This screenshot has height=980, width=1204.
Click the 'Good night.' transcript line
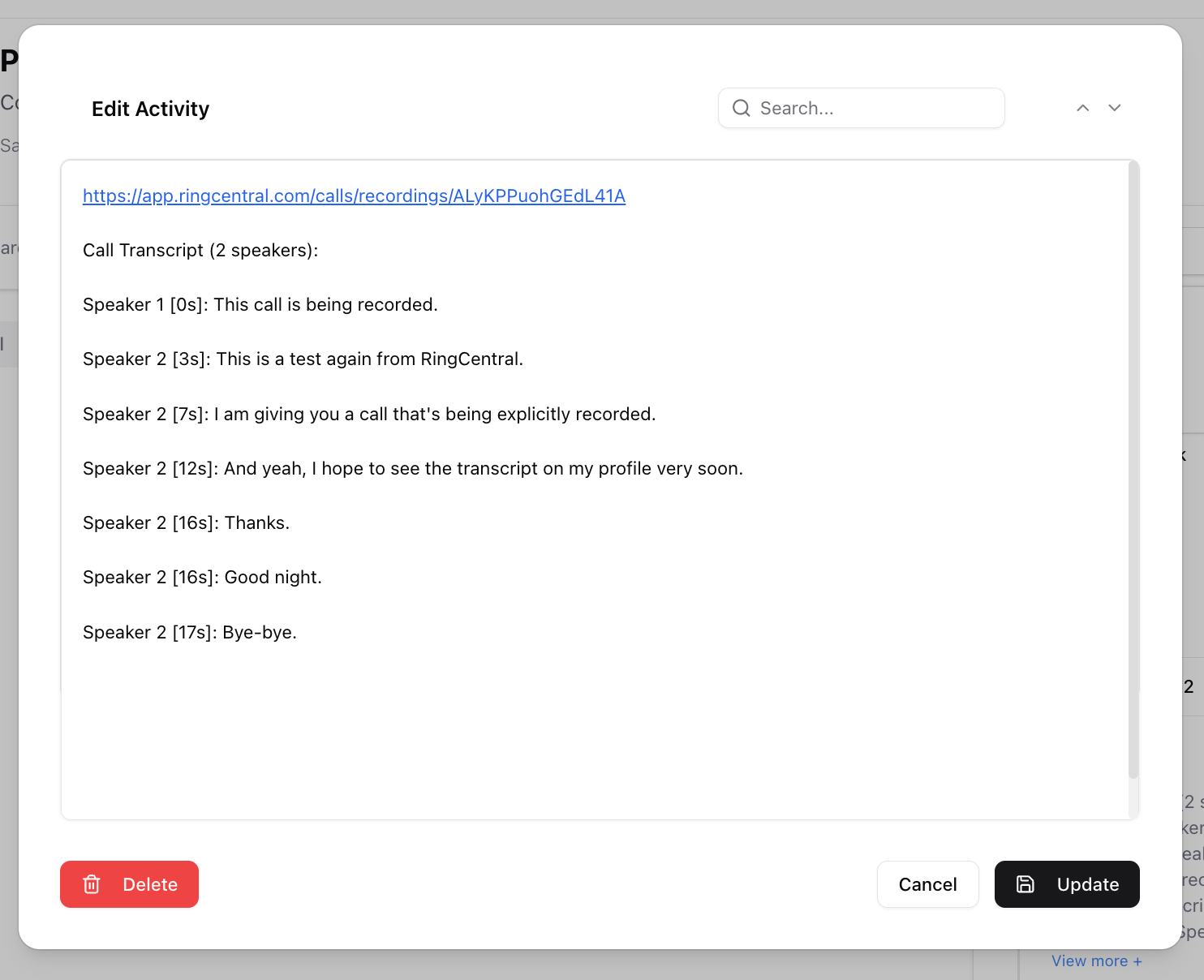203,578
